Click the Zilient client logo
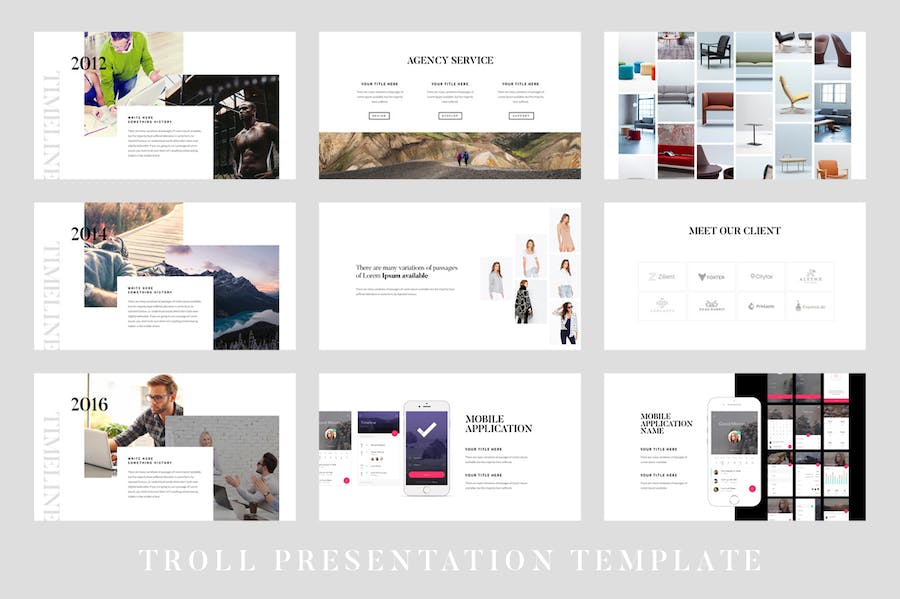Viewport: 900px width, 599px height. [x=662, y=277]
